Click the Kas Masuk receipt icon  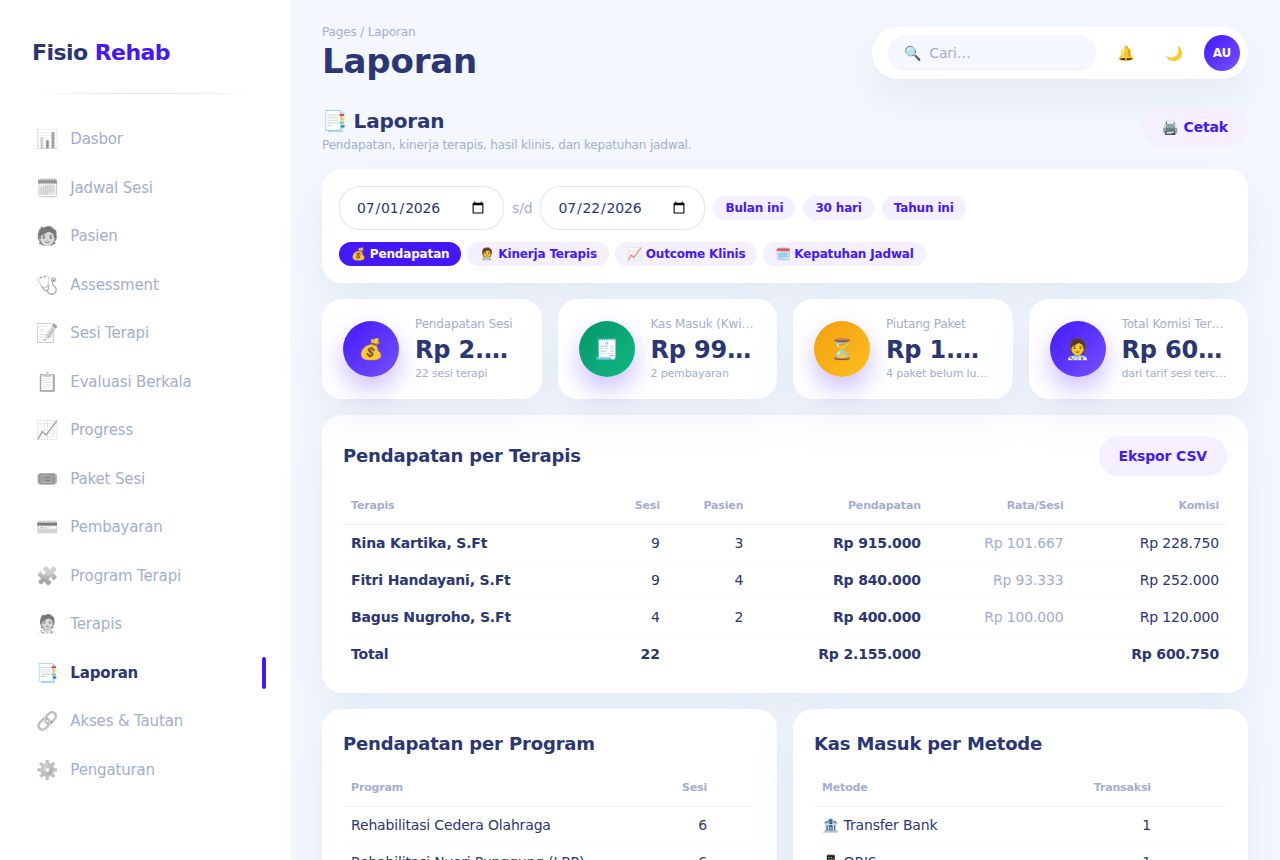coord(607,349)
